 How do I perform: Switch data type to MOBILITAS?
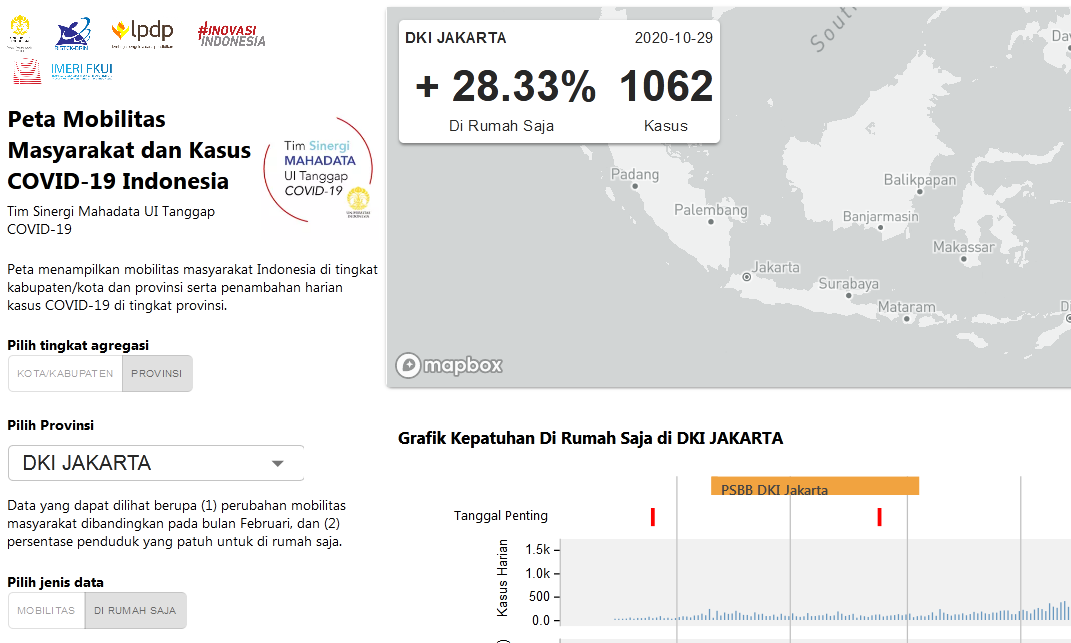(x=46, y=610)
